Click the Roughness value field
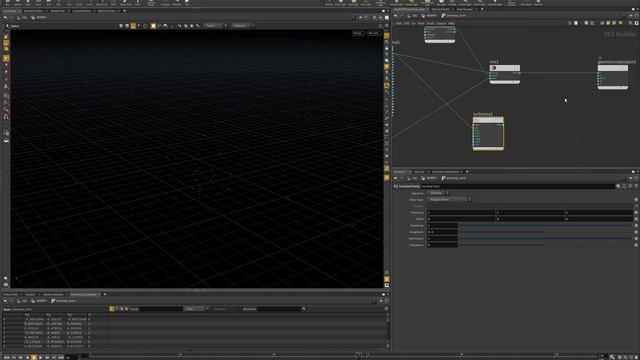Screen dimensions: 640x360 tap(442, 232)
